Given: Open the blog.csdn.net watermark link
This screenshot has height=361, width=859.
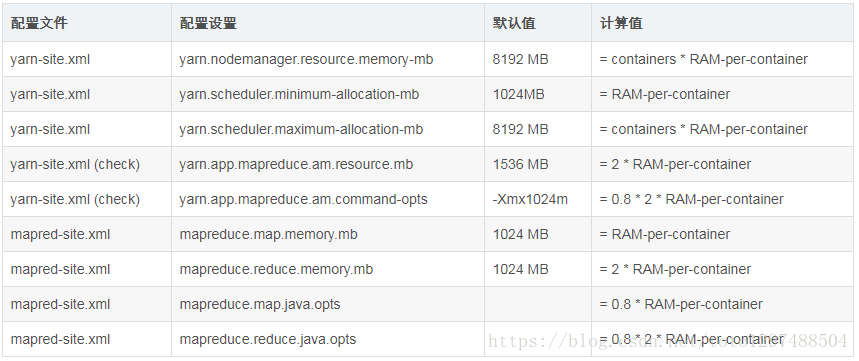Looking at the screenshot, I should (668, 341).
